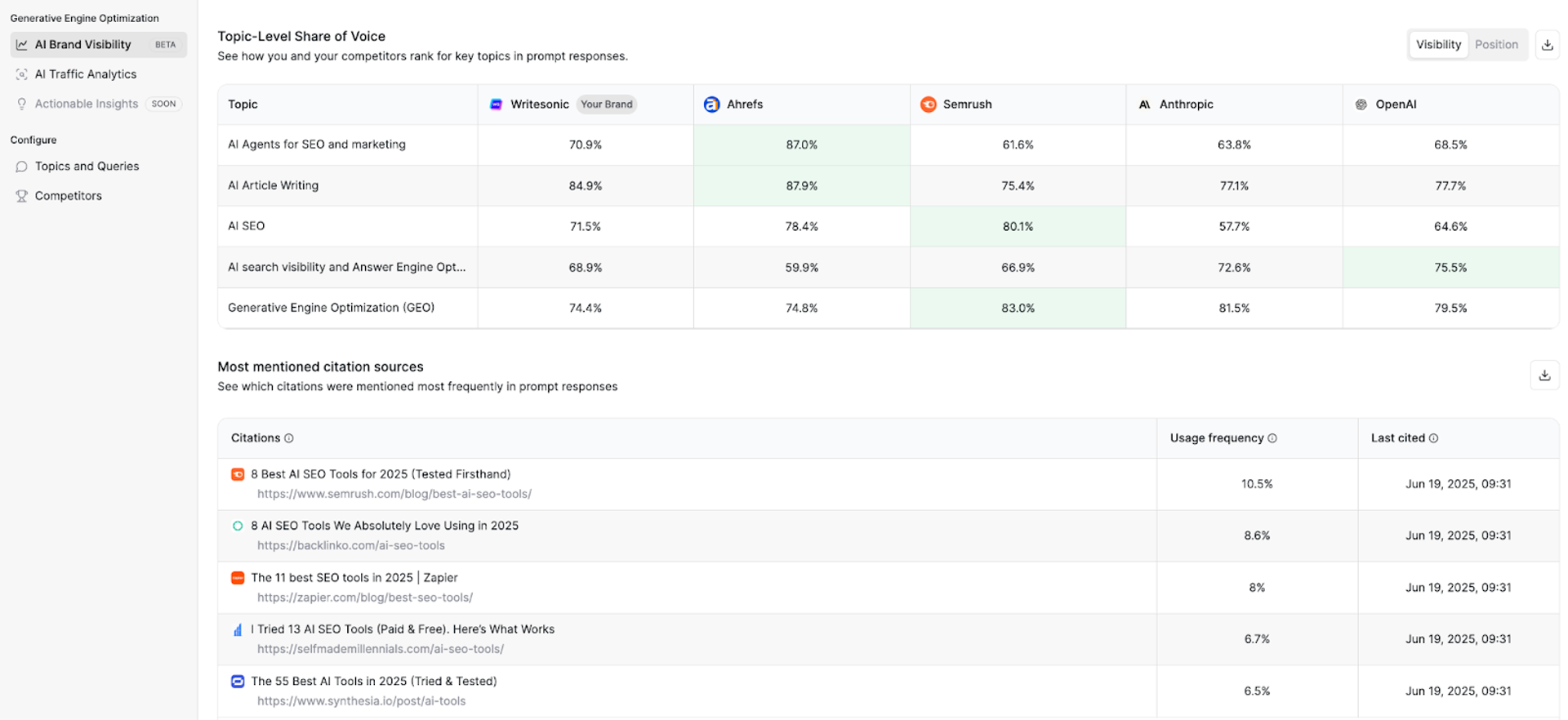This screenshot has width=1568, height=720.
Task: Click the 'Your Brand' badge next to Writesonic
Action: (x=606, y=104)
